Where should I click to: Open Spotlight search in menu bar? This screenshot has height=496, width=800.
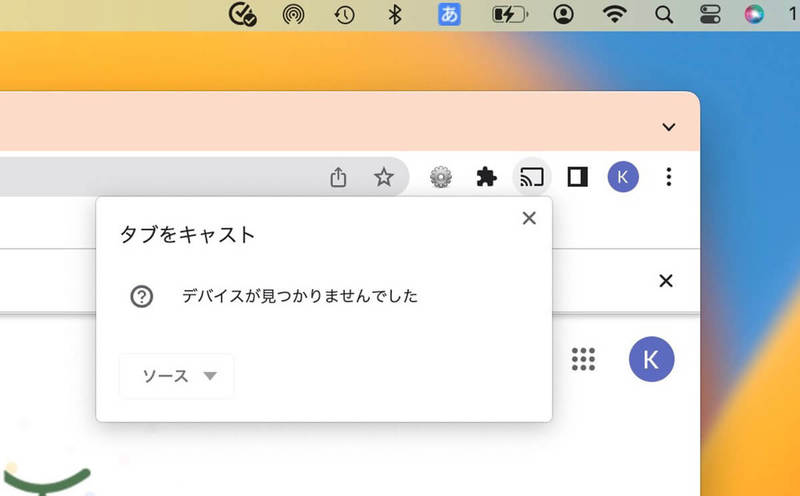[x=664, y=15]
